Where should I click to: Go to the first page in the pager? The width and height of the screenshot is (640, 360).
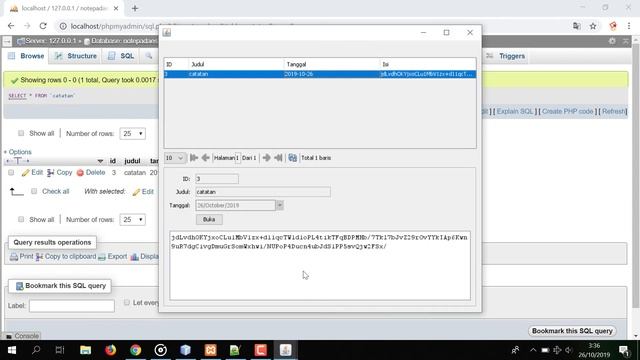click(194, 158)
